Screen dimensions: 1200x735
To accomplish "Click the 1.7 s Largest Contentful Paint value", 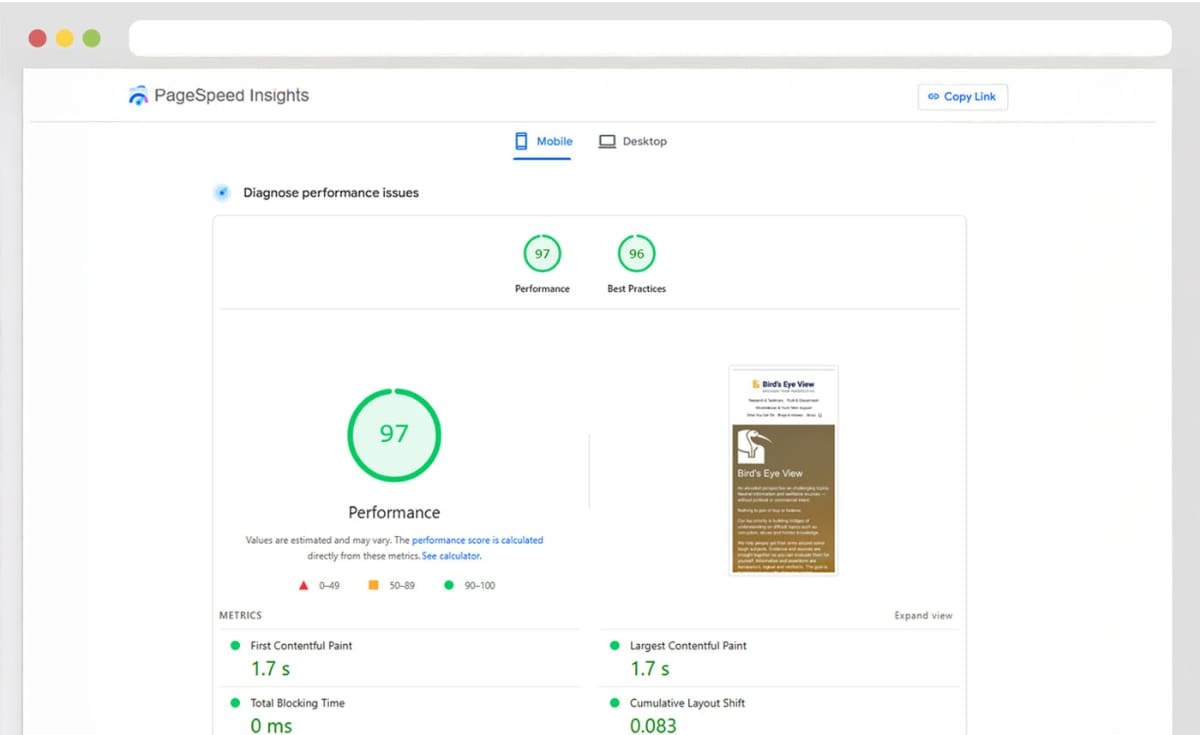I will [650, 669].
